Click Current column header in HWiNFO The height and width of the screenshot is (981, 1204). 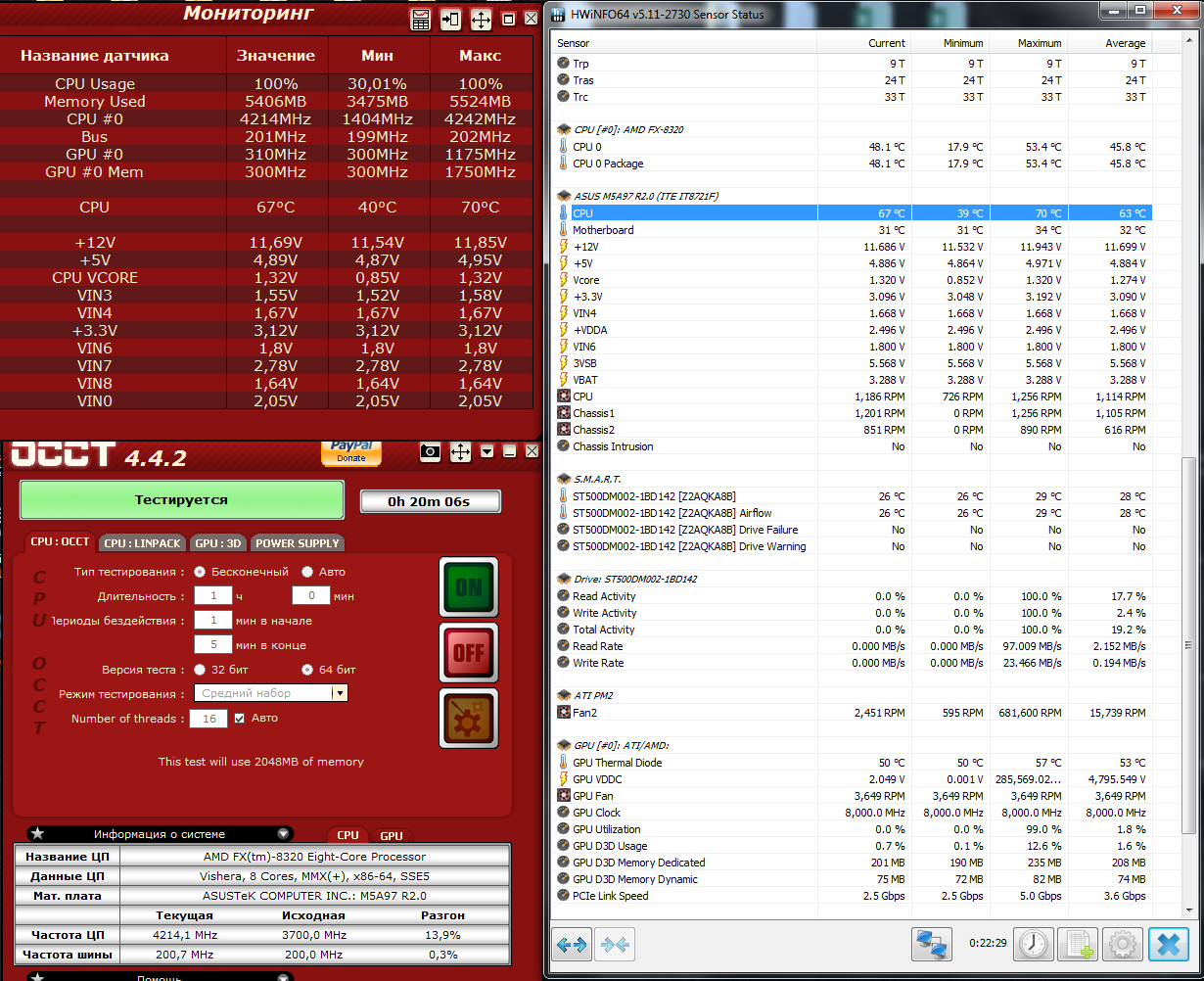click(862, 43)
